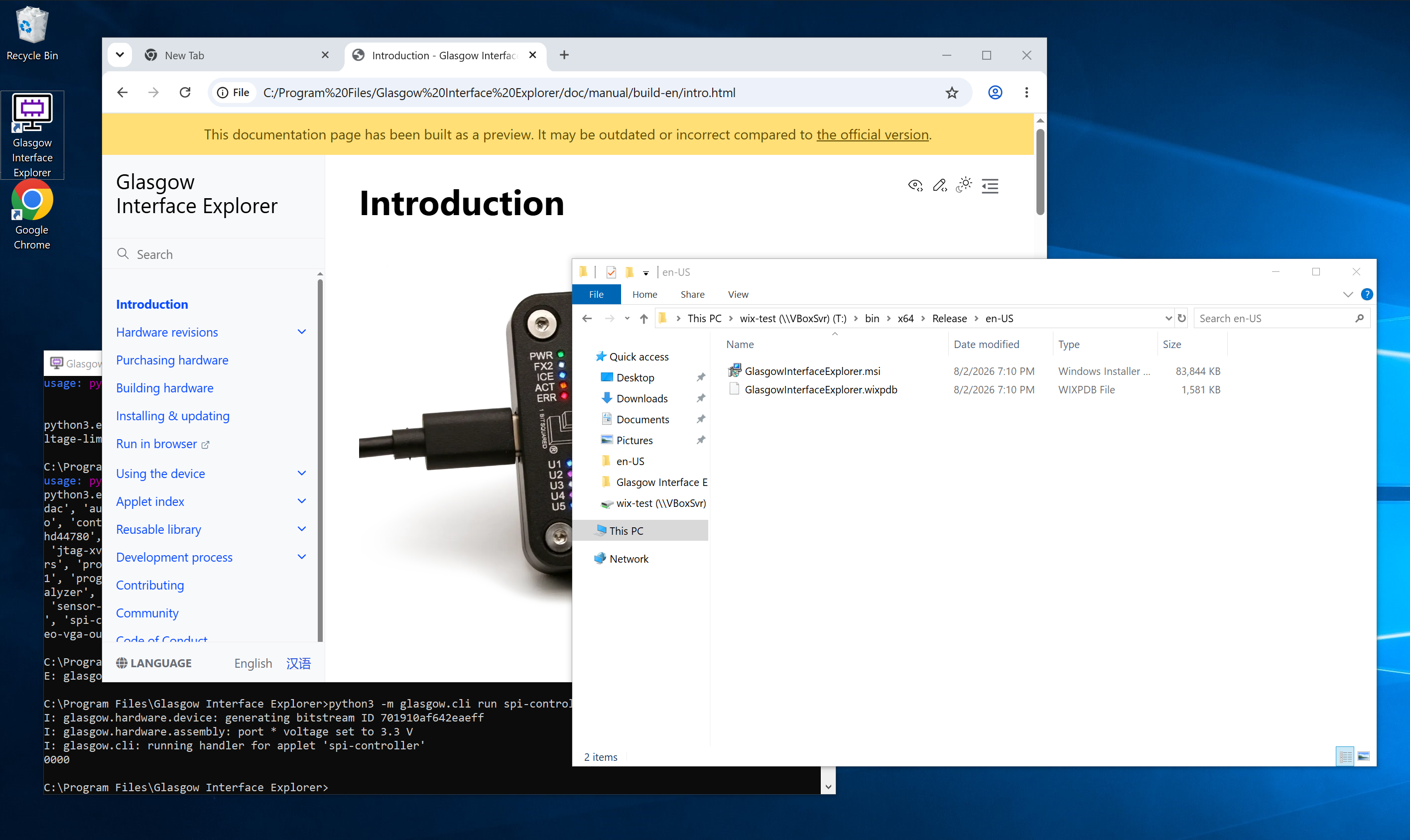Open the Contributing sidebar link
This screenshot has width=1410, height=840.
click(x=150, y=585)
